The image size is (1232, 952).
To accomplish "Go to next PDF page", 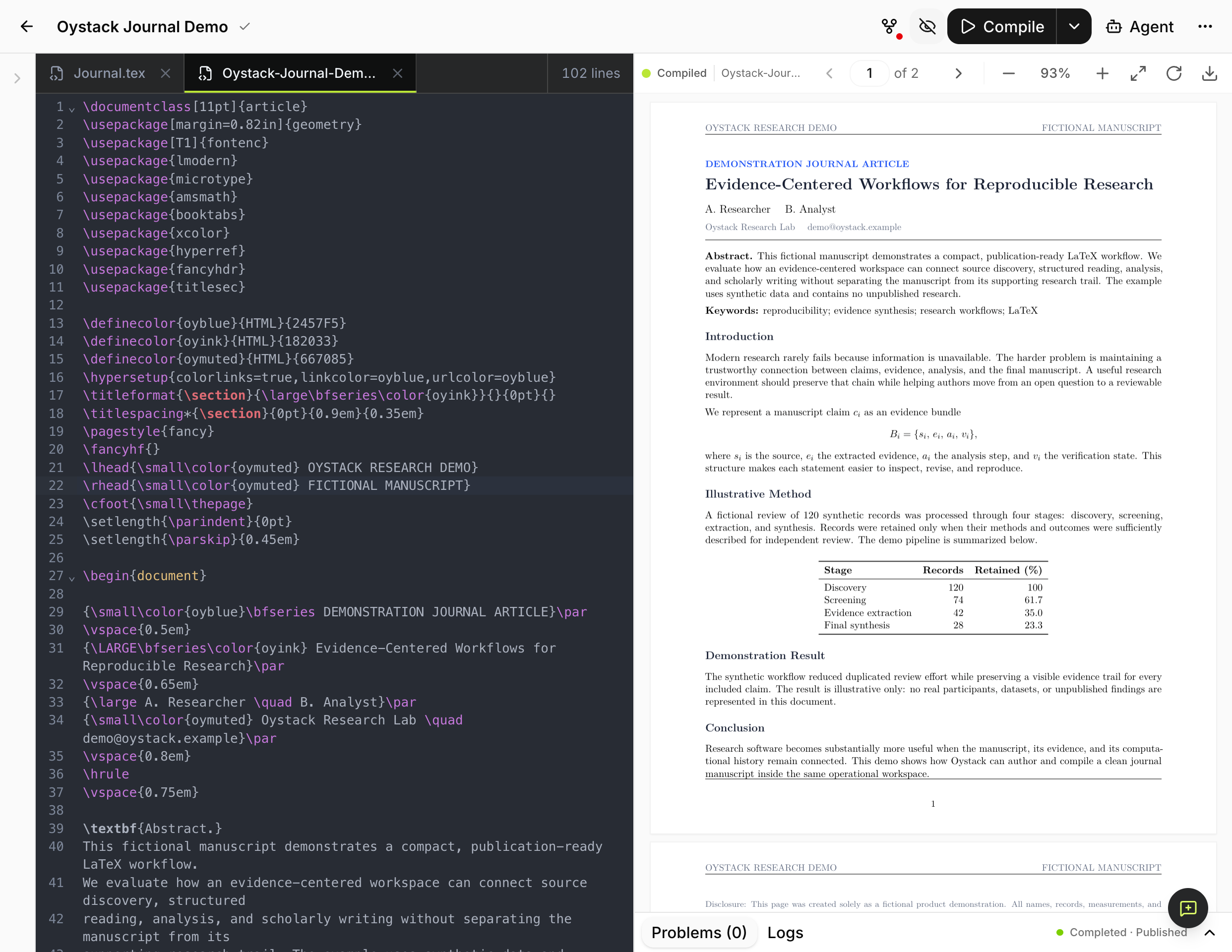I will pos(958,73).
